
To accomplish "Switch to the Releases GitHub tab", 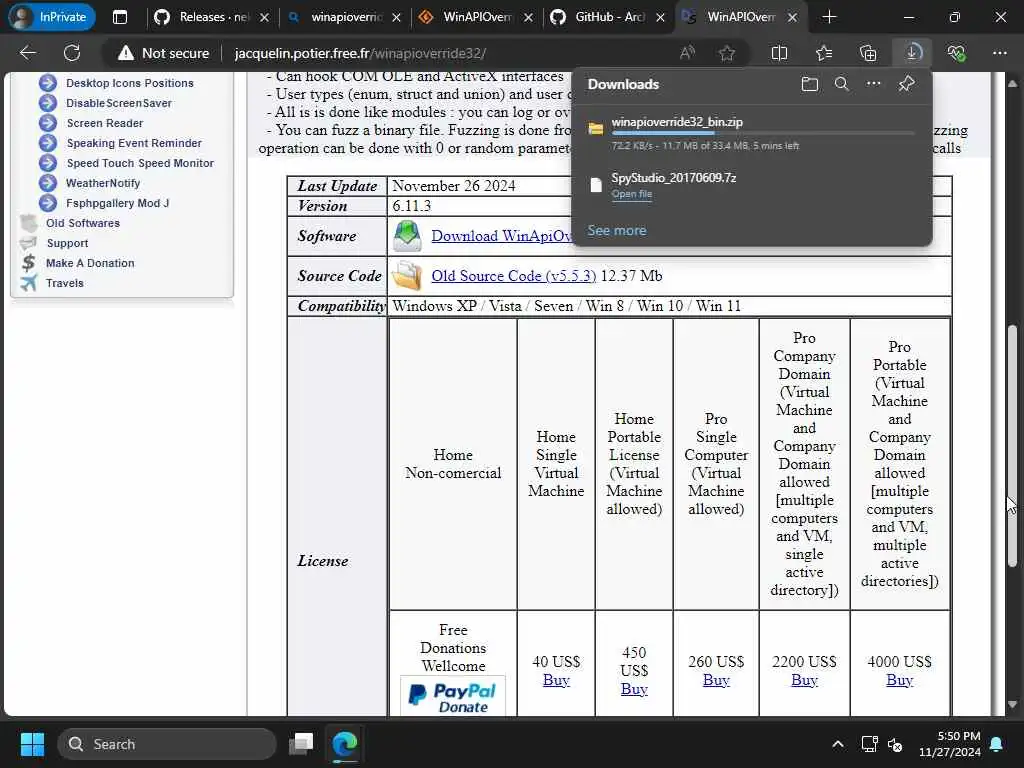I will (x=212, y=18).
